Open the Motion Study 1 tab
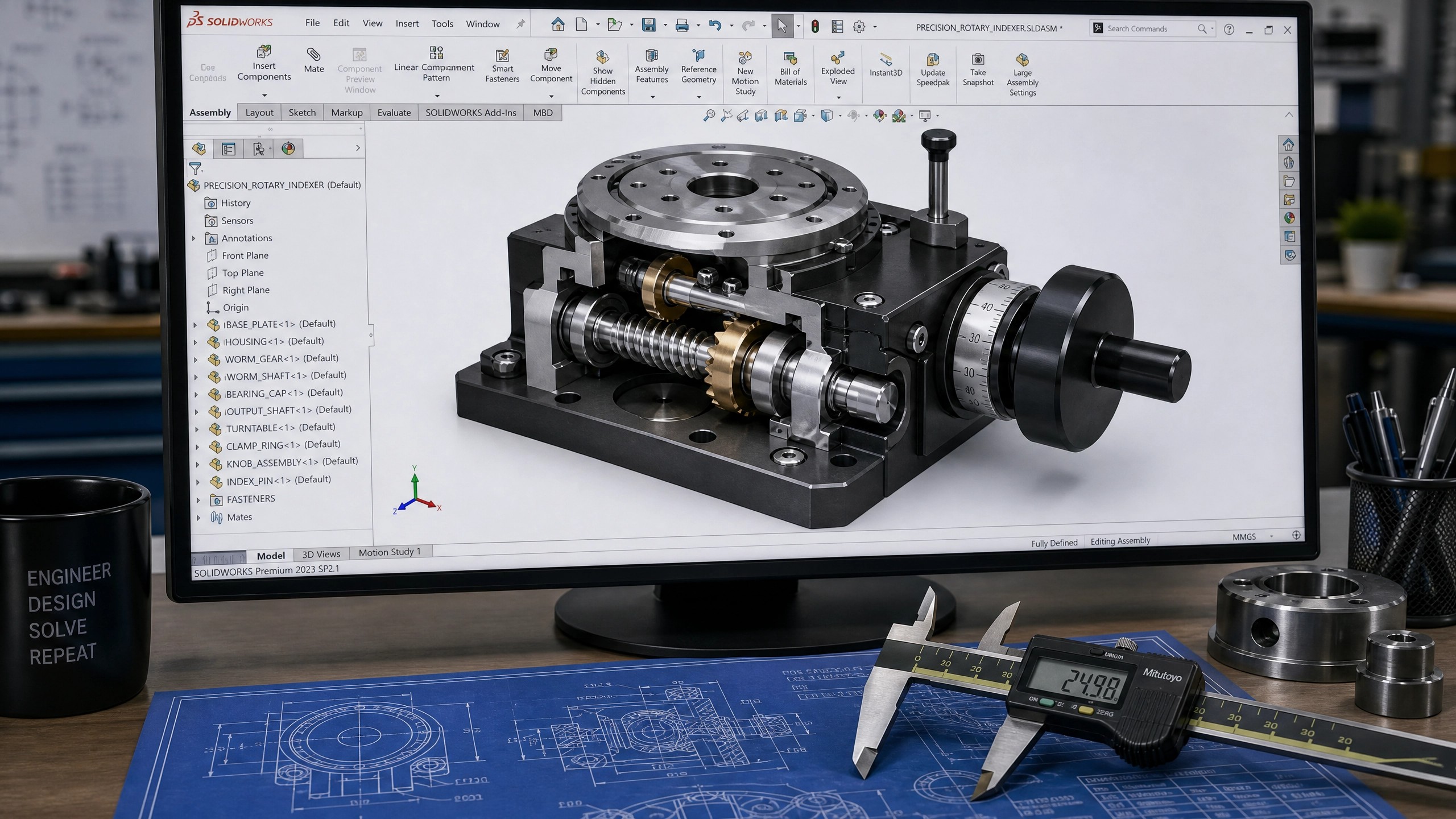The width and height of the screenshot is (1456, 819). point(390,552)
